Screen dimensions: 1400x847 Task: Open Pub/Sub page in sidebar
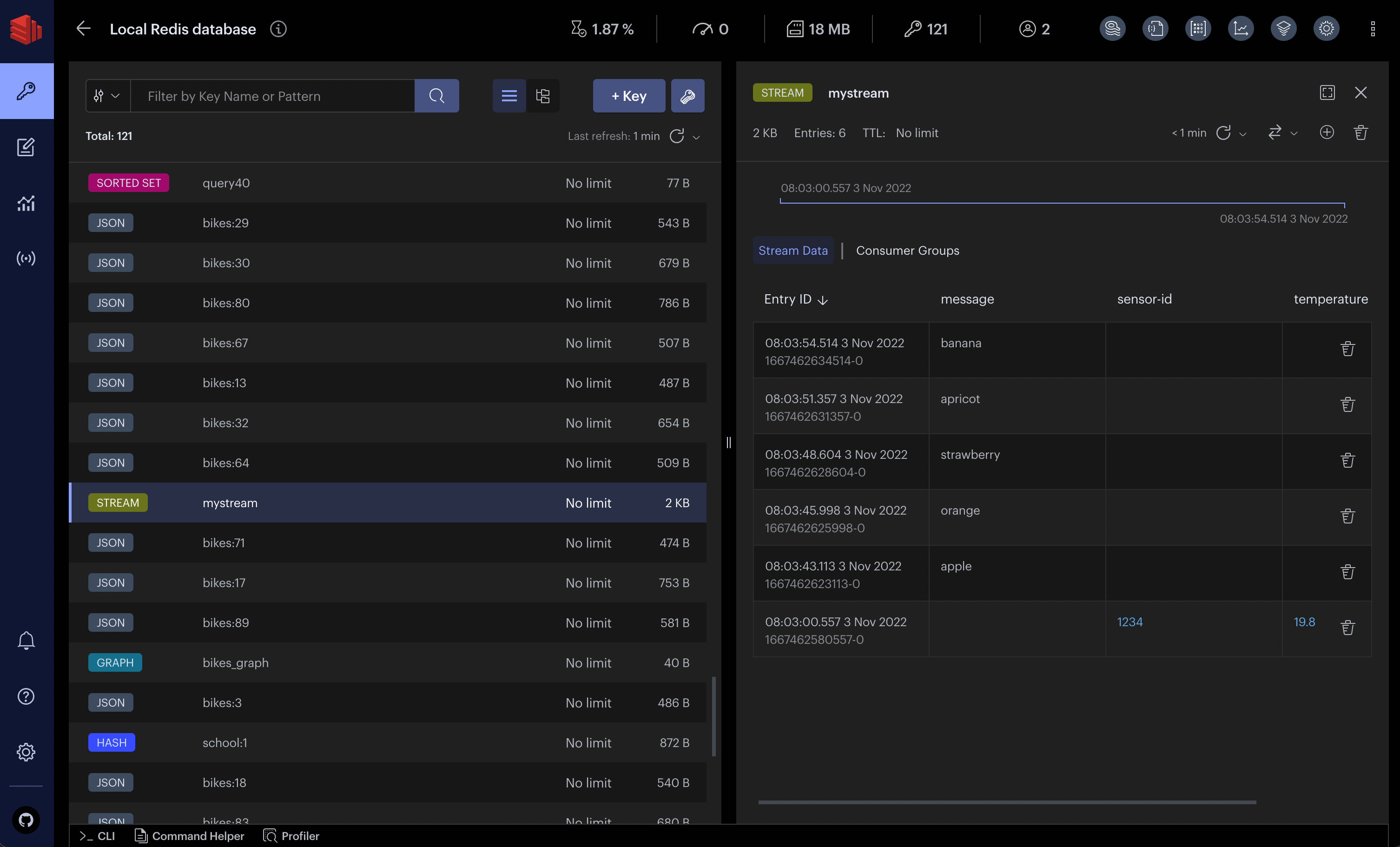(26, 258)
